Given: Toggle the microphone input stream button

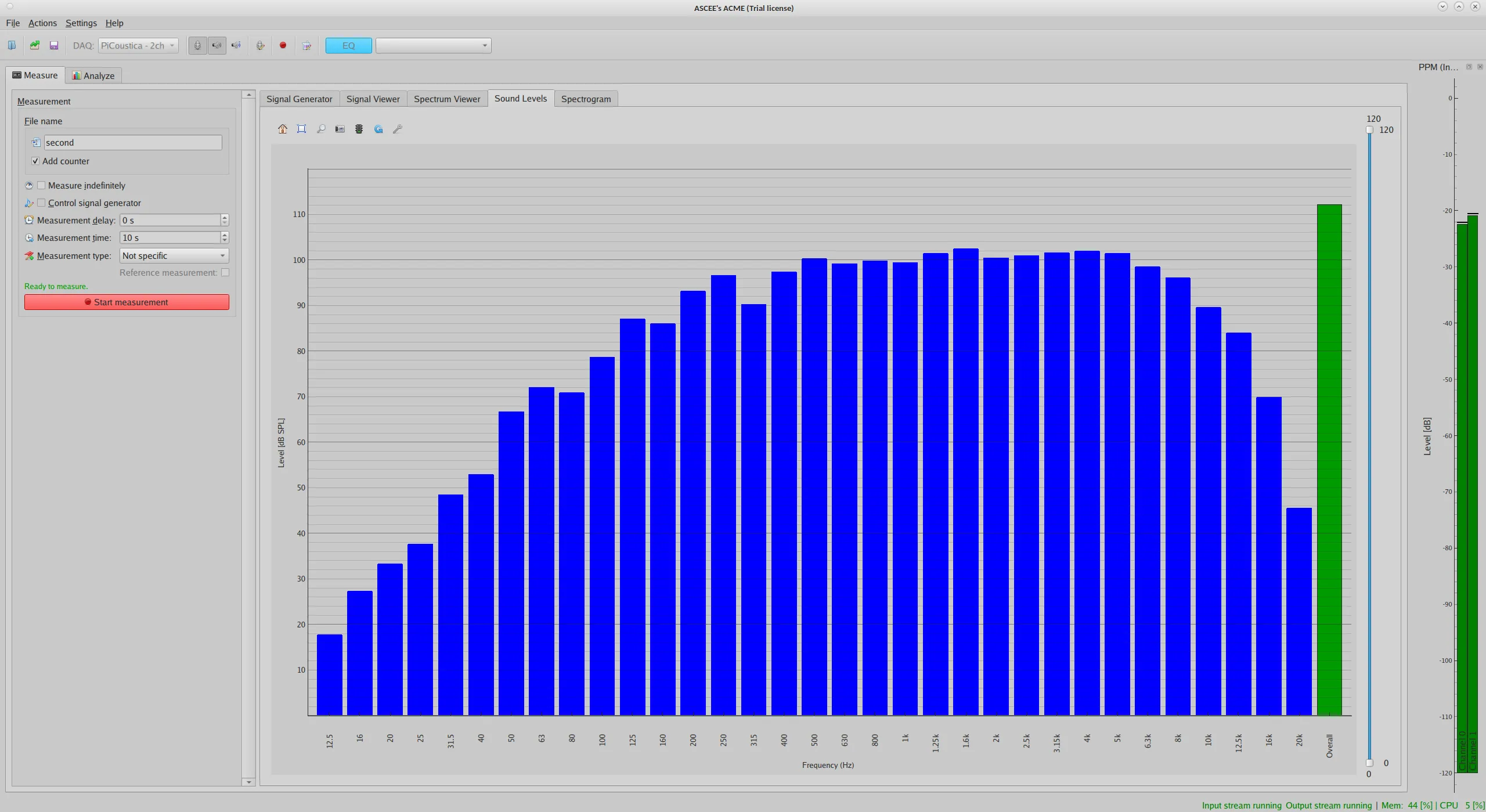Looking at the screenshot, I should 197,45.
